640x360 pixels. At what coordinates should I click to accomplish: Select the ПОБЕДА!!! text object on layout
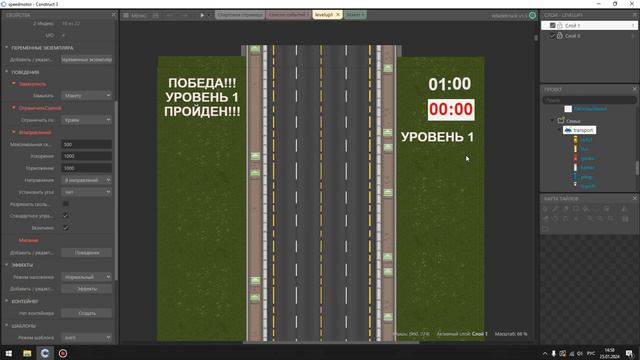[202, 97]
